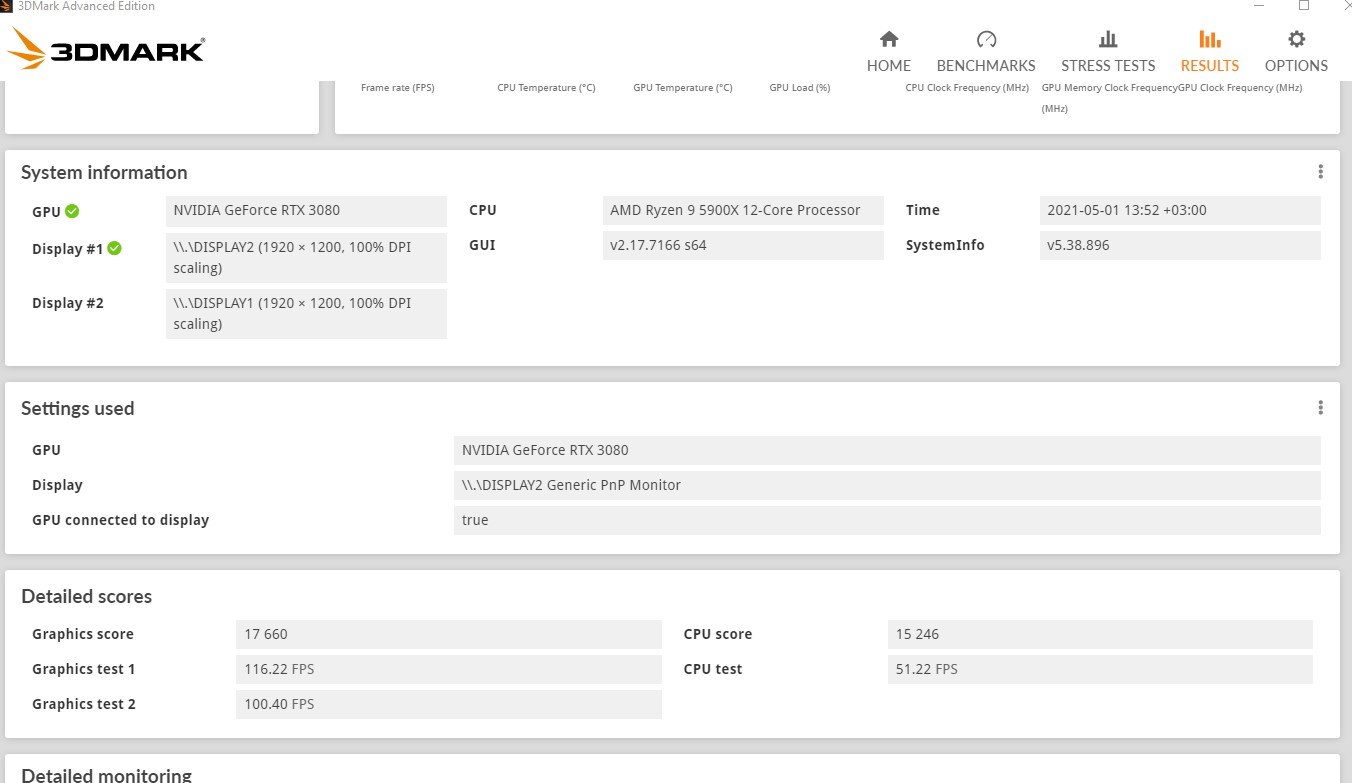The image size is (1352, 783).
Task: Click GUI version v2.17.7166 s64
Action: (x=743, y=246)
